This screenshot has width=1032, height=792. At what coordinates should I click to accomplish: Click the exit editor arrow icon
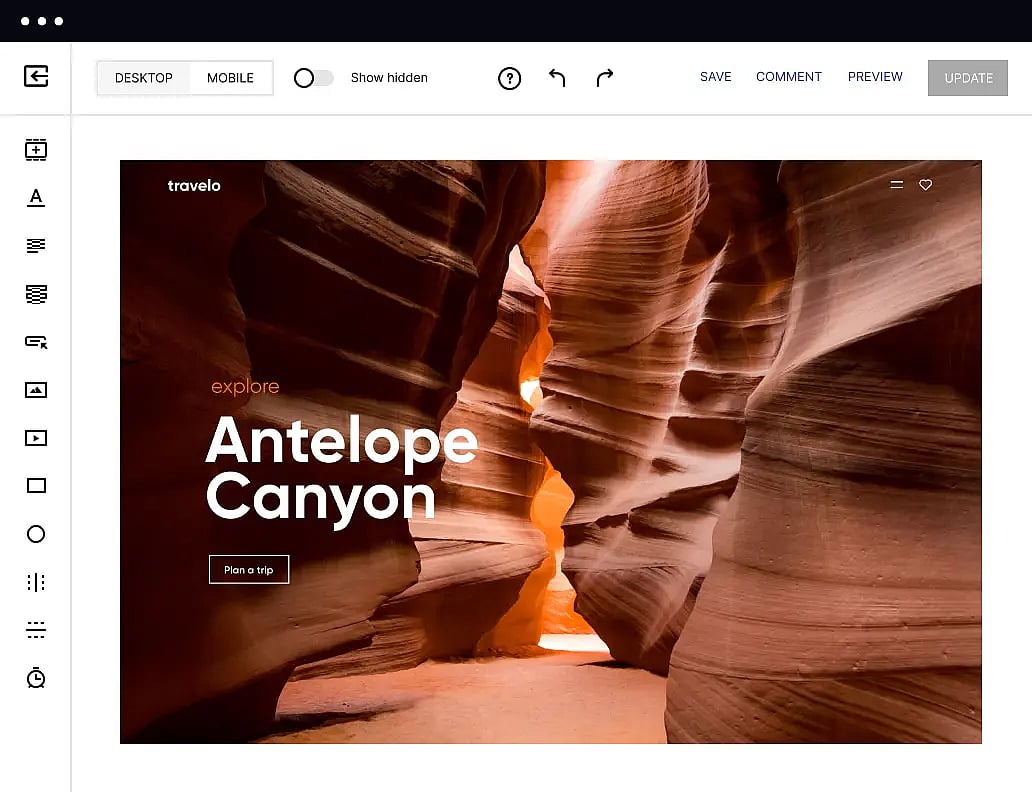point(36,76)
